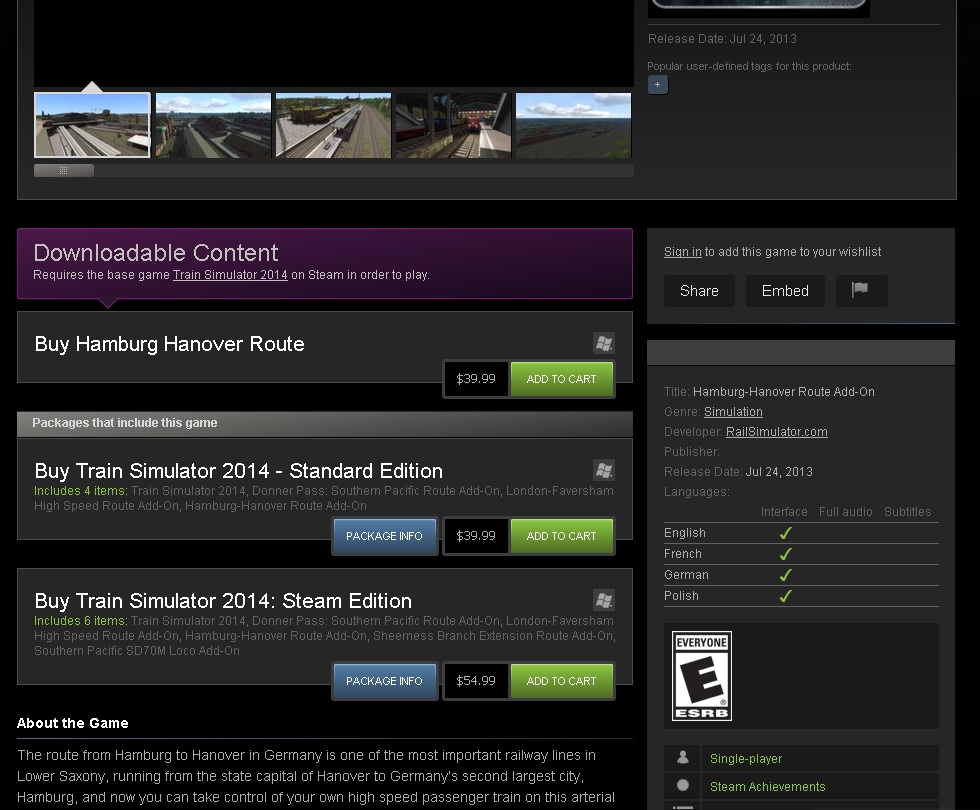This screenshot has height=810, width=980.
Task: Open the first station screenshot thumbnail
Action: [92, 125]
